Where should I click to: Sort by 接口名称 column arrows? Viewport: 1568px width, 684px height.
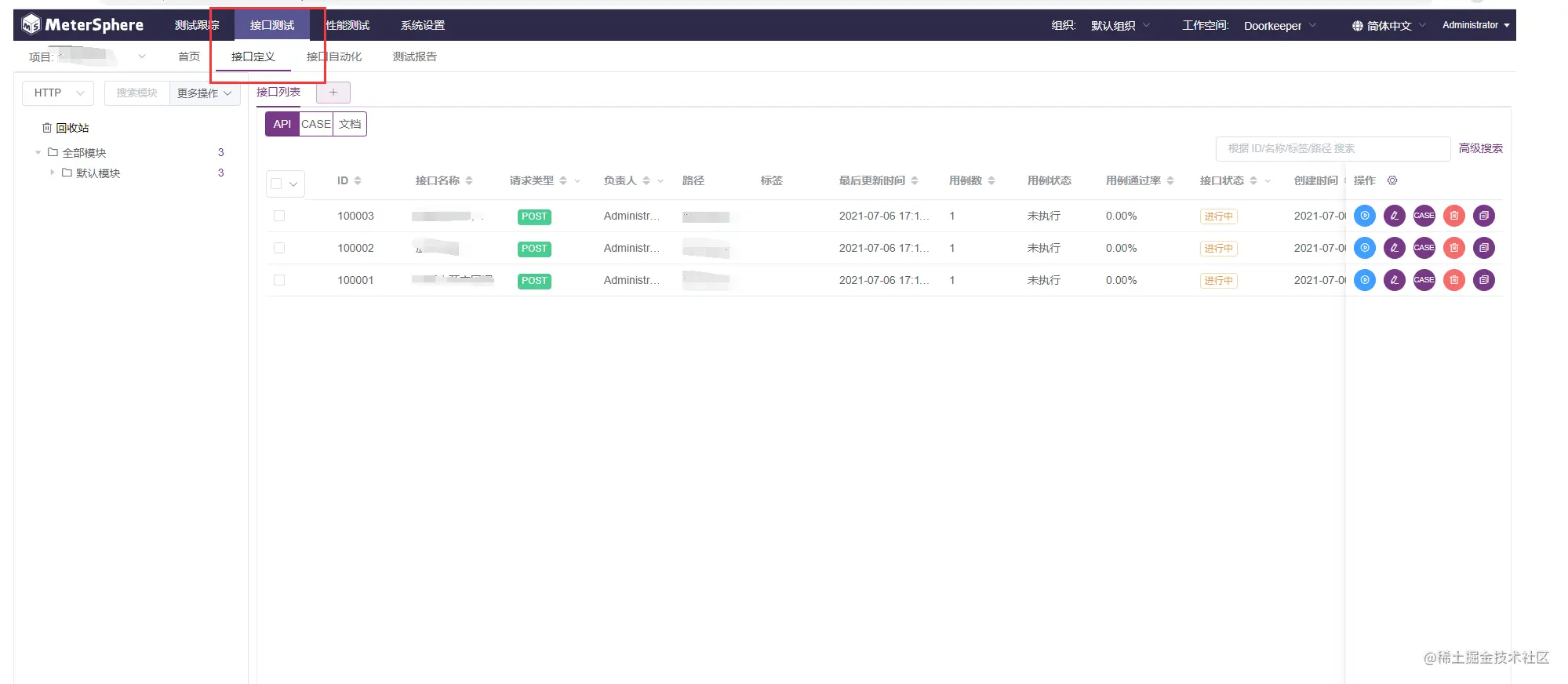coord(469,180)
